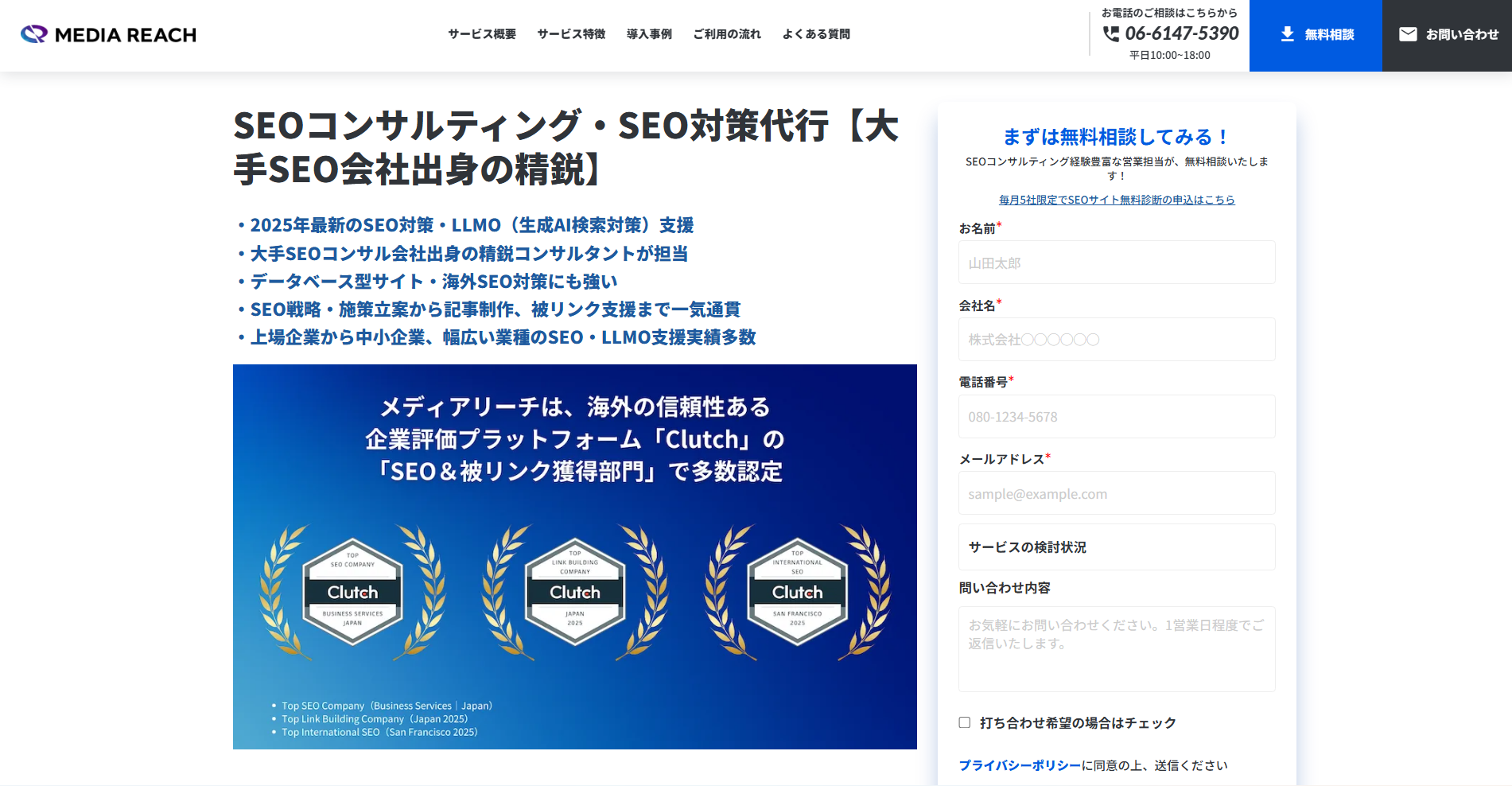
Task: Open the プライバシーポリシー link
Action: [x=1019, y=766]
